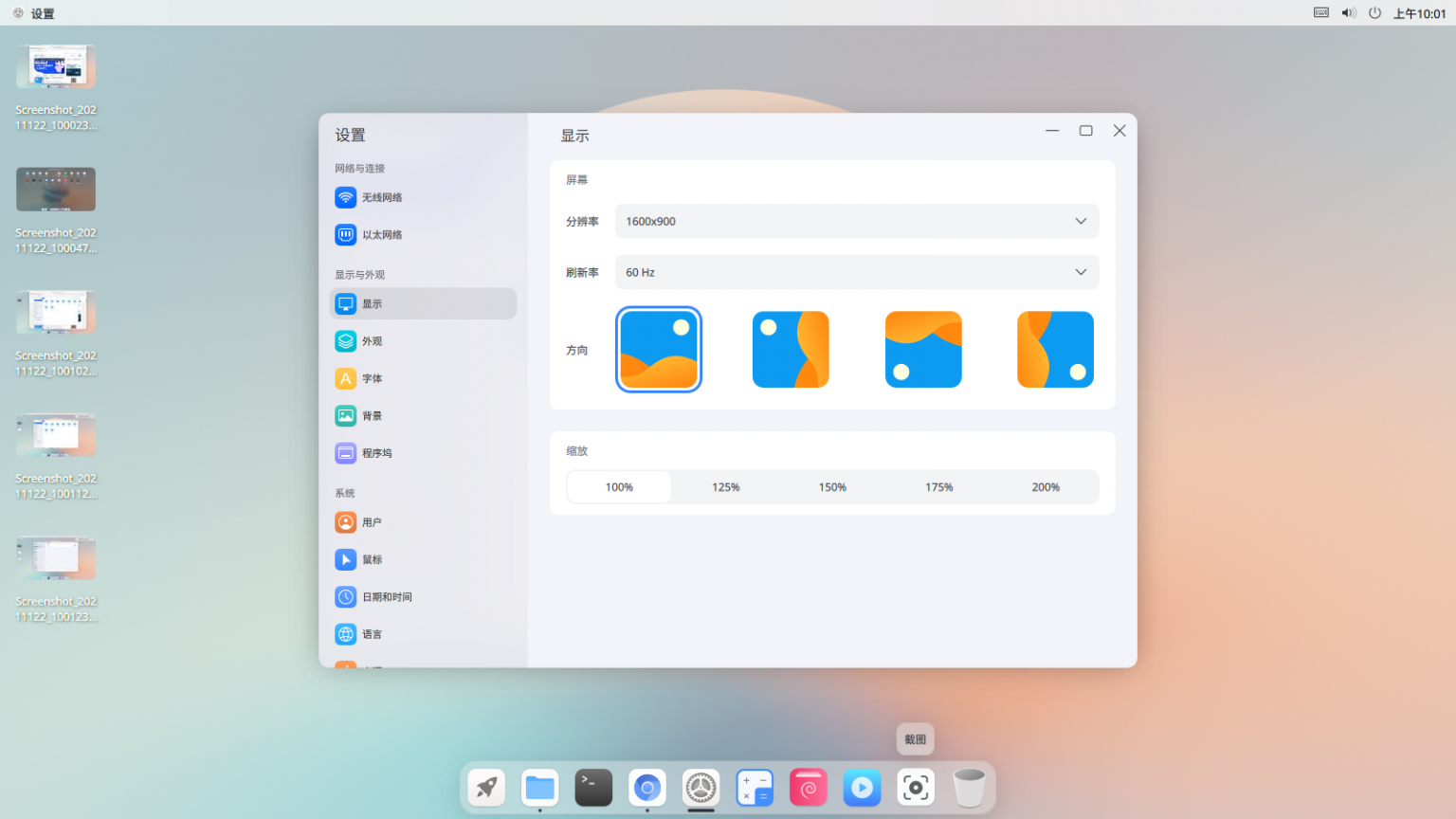
Task: Select the flipped landscape orientation option
Action: pyautogui.click(x=922, y=349)
